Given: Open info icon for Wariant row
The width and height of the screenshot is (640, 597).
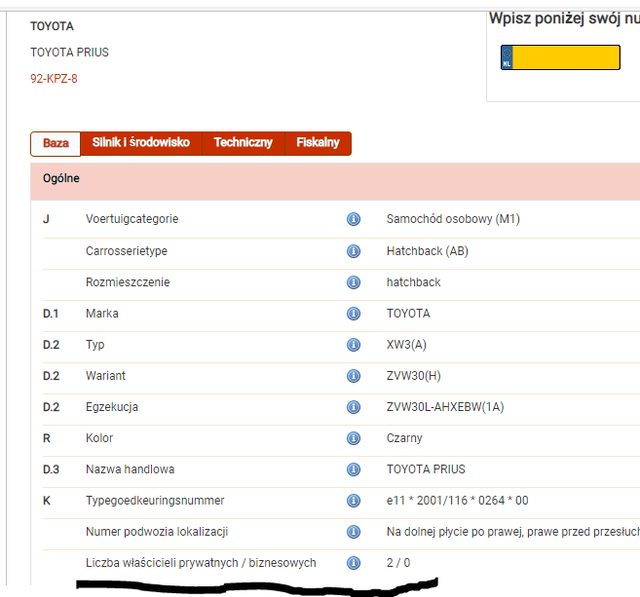Looking at the screenshot, I should coord(353,376).
